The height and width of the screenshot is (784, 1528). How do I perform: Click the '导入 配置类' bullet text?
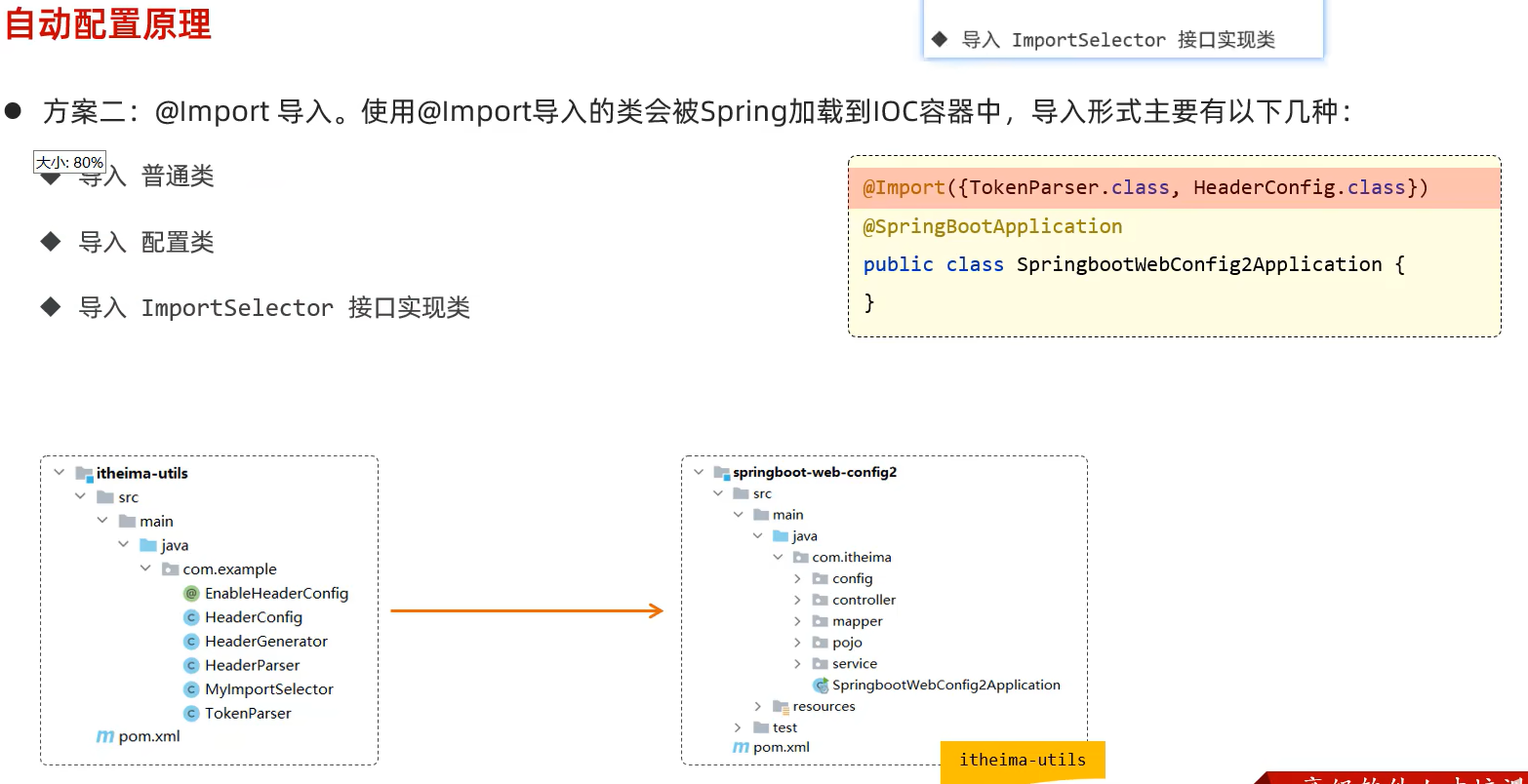tap(145, 242)
